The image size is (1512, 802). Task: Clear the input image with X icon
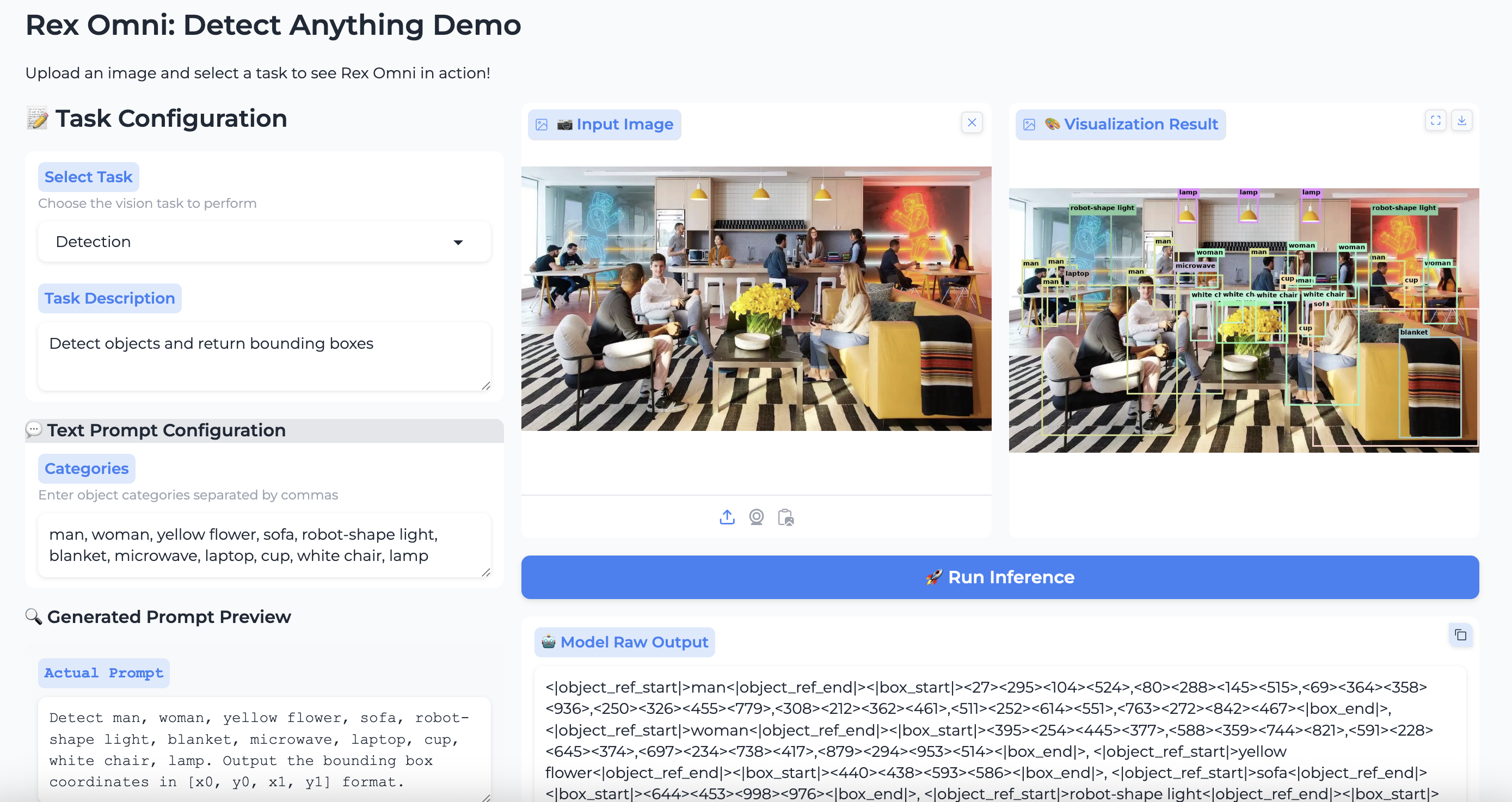point(972,122)
